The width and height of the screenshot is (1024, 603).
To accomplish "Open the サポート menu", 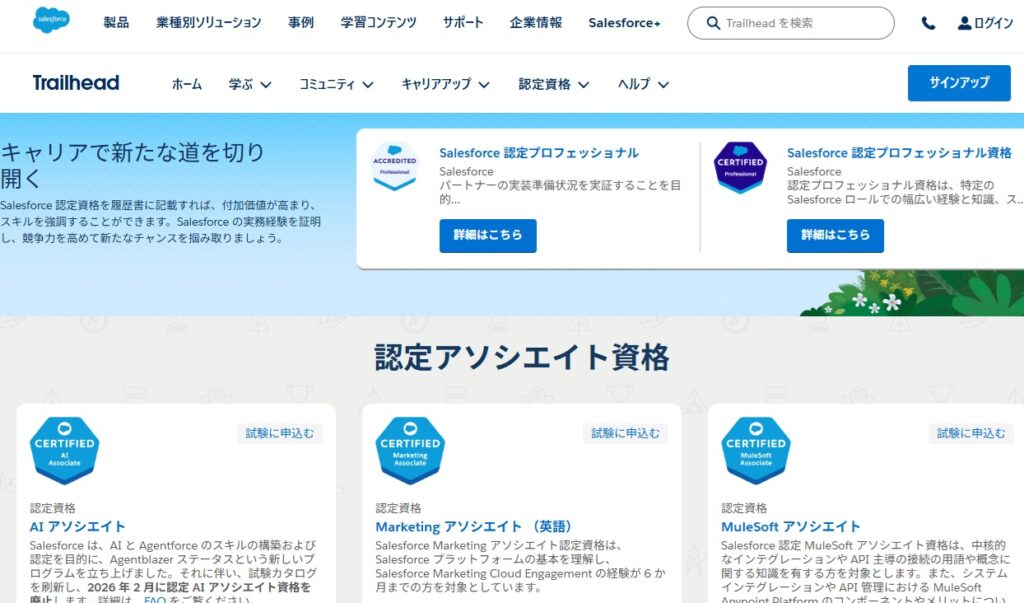I will pos(463,23).
